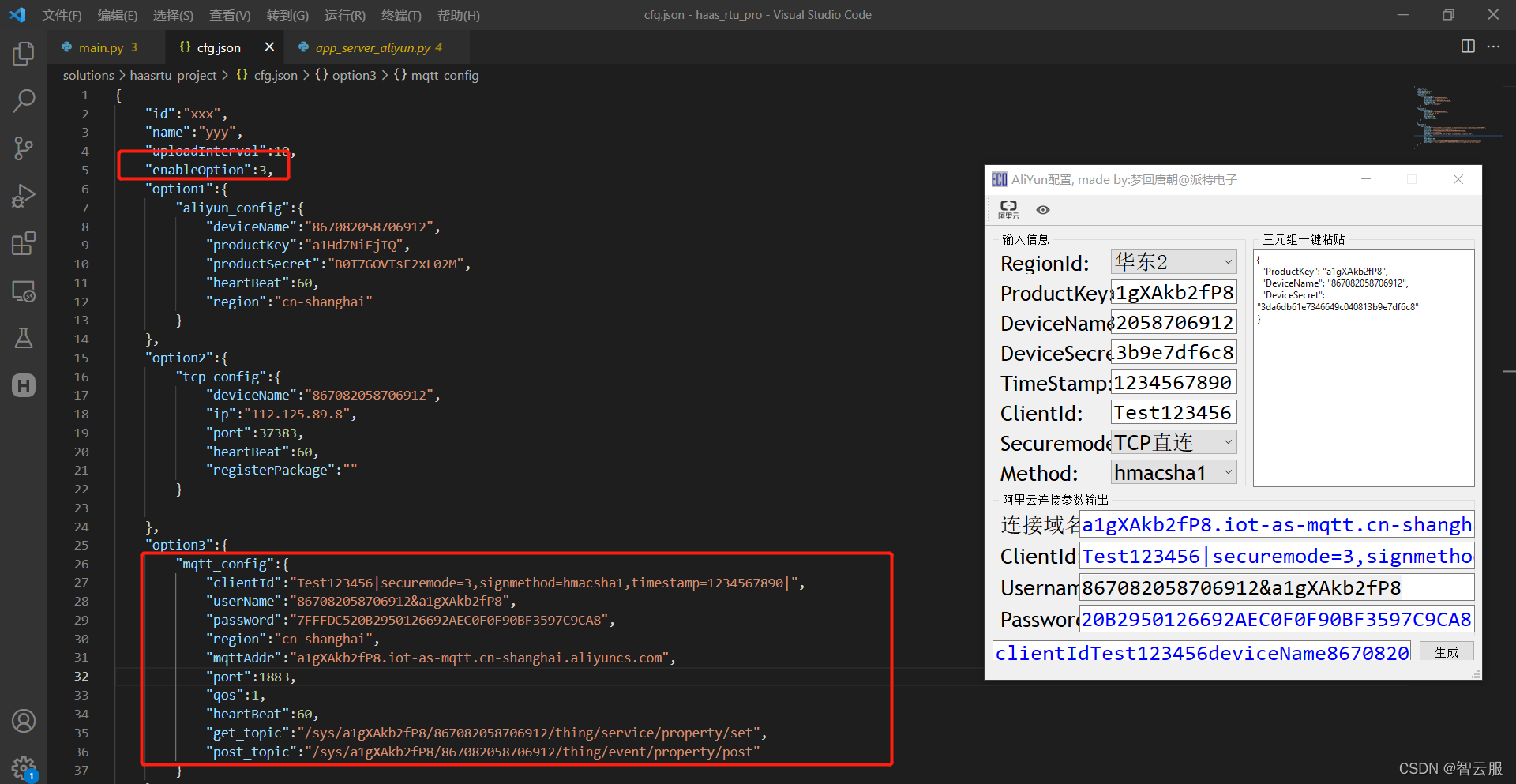
Task: Click the Username output field
Action: (x=1277, y=587)
